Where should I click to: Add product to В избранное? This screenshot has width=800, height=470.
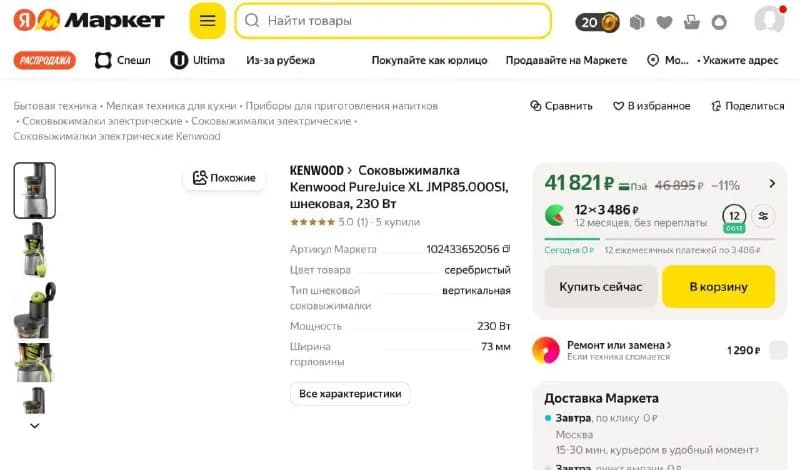coord(652,106)
